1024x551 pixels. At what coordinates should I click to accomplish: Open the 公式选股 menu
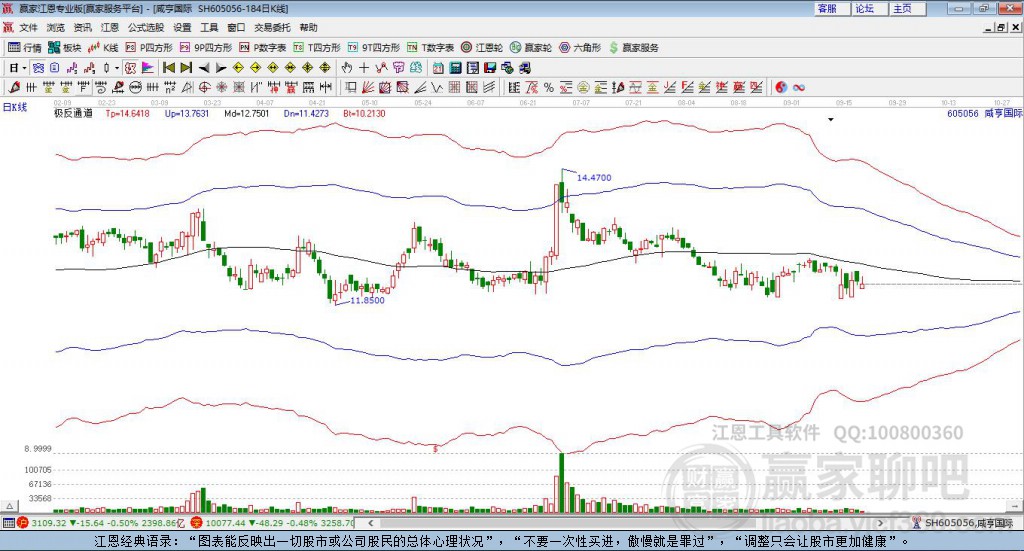click(x=145, y=28)
